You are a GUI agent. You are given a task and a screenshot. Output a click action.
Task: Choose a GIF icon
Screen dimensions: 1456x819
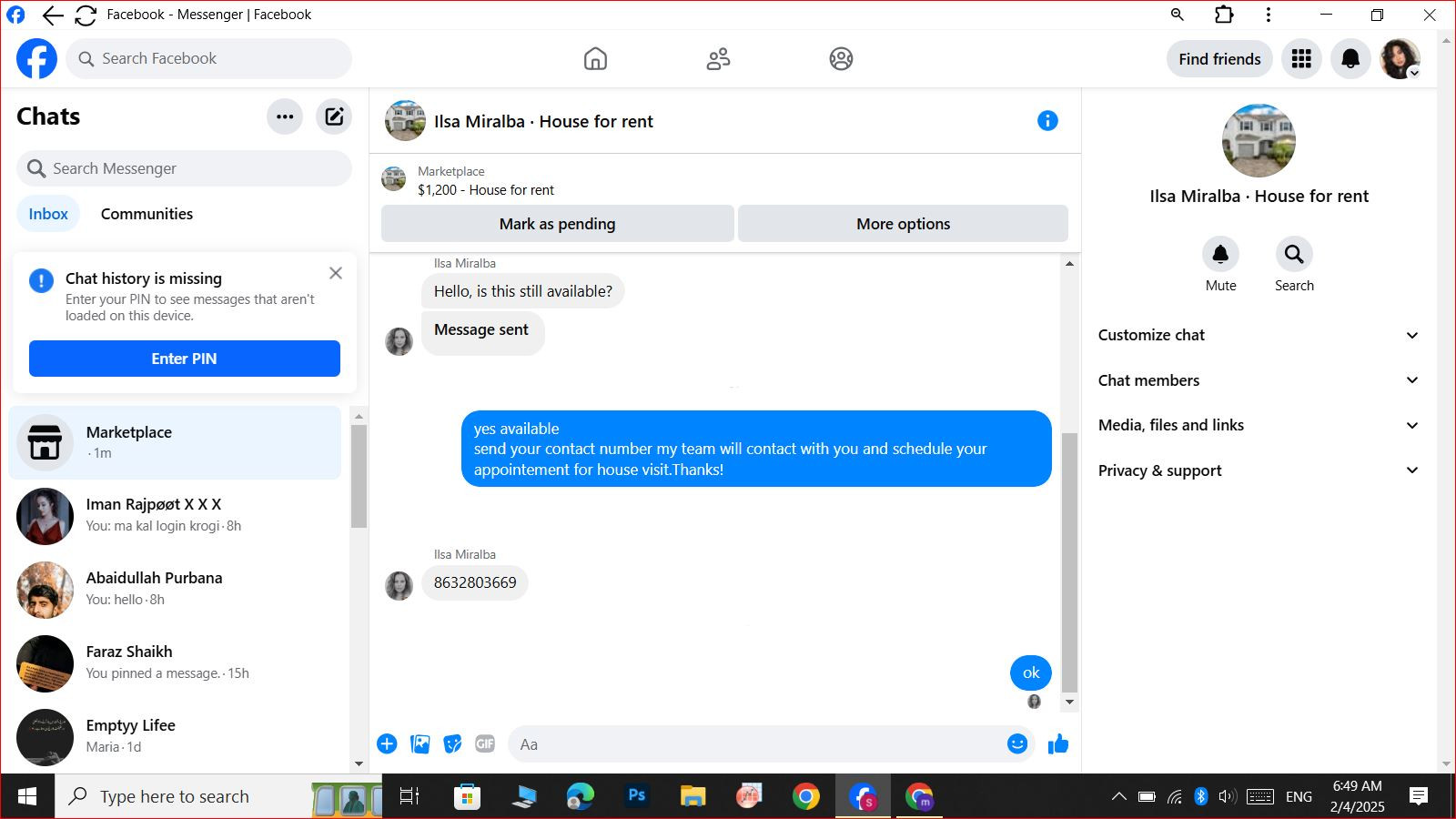[x=485, y=744]
